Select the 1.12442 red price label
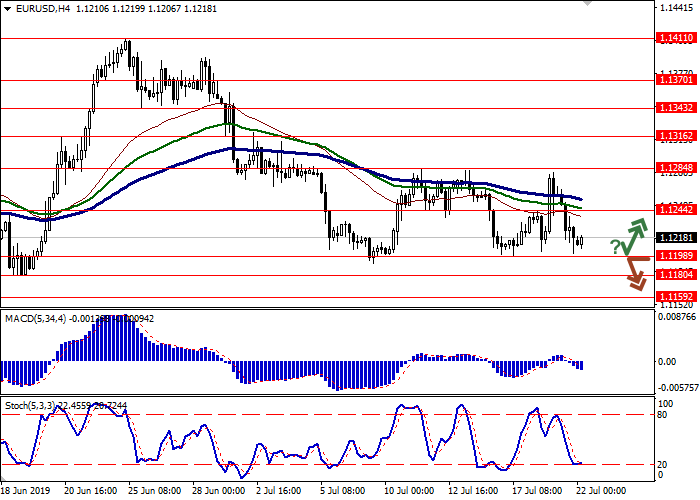The image size is (700, 500). [677, 210]
